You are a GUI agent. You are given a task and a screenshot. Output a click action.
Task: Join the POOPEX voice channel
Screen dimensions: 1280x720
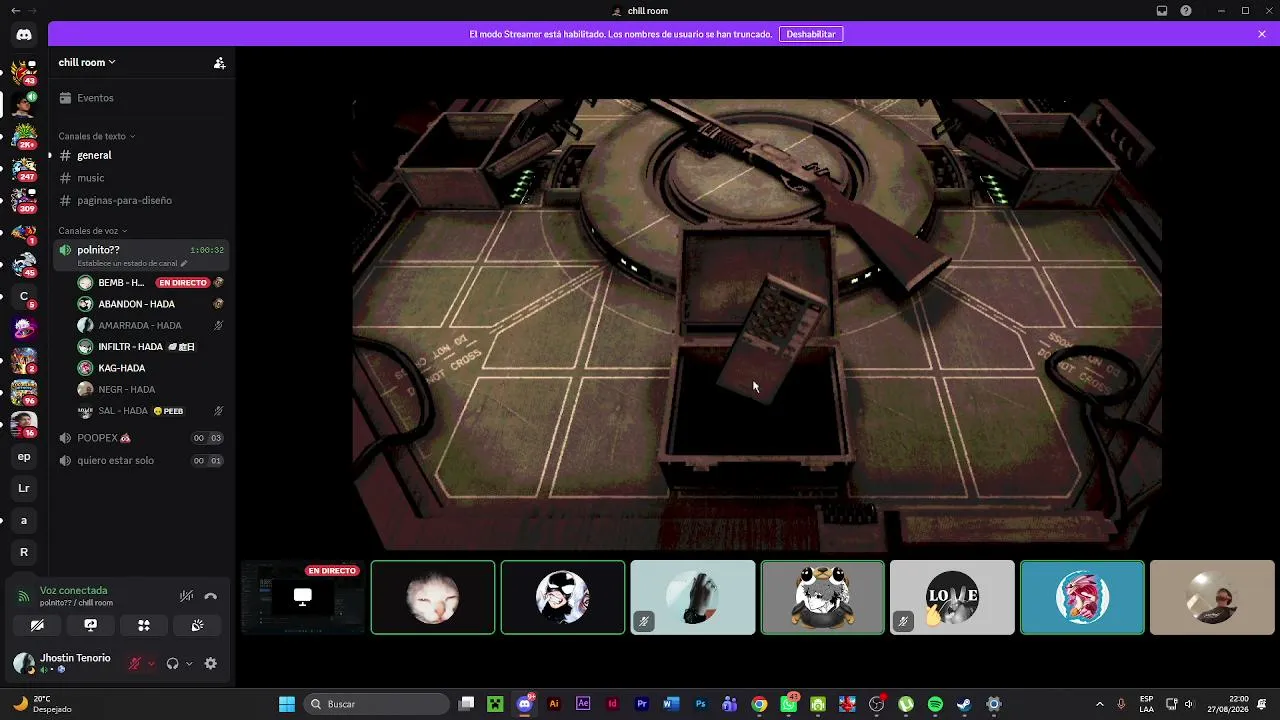(x=141, y=438)
